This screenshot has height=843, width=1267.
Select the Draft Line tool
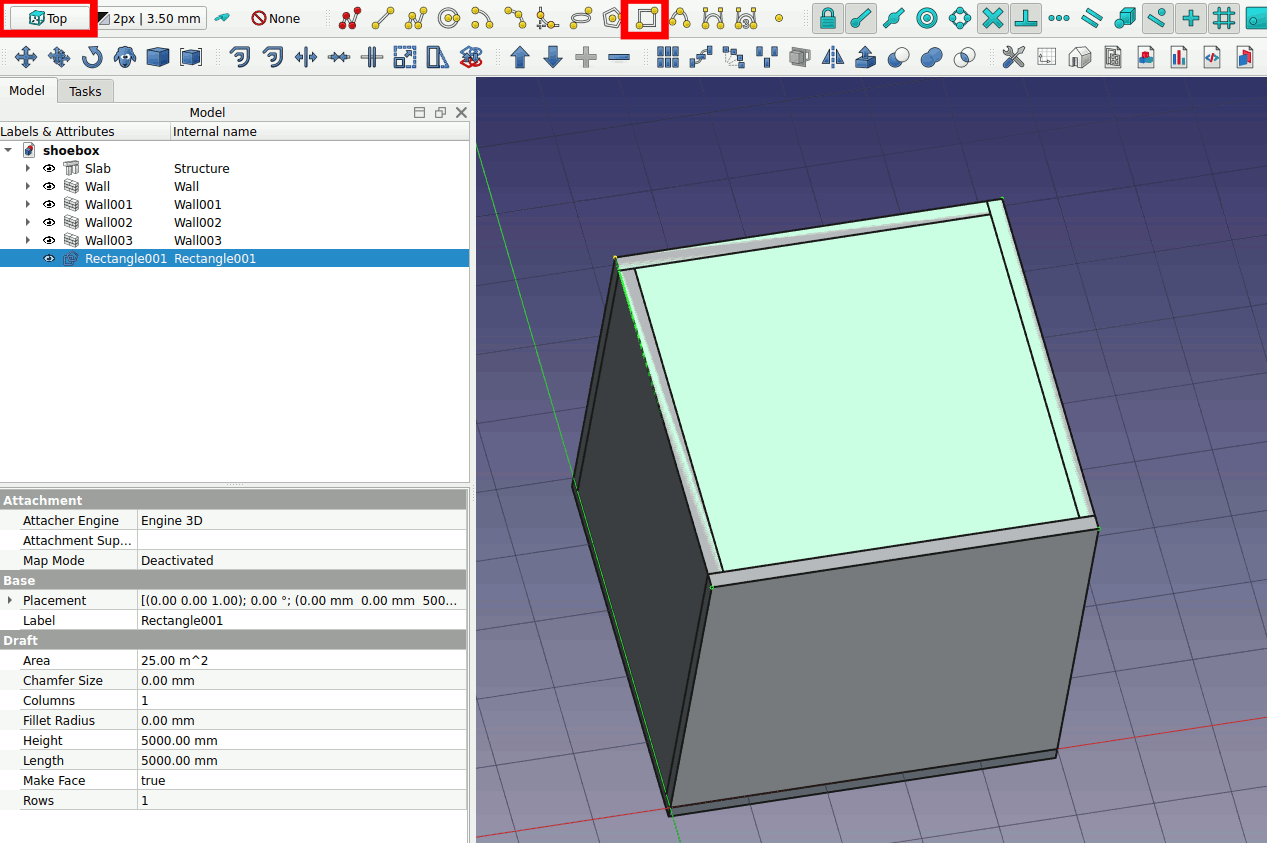pos(383,18)
